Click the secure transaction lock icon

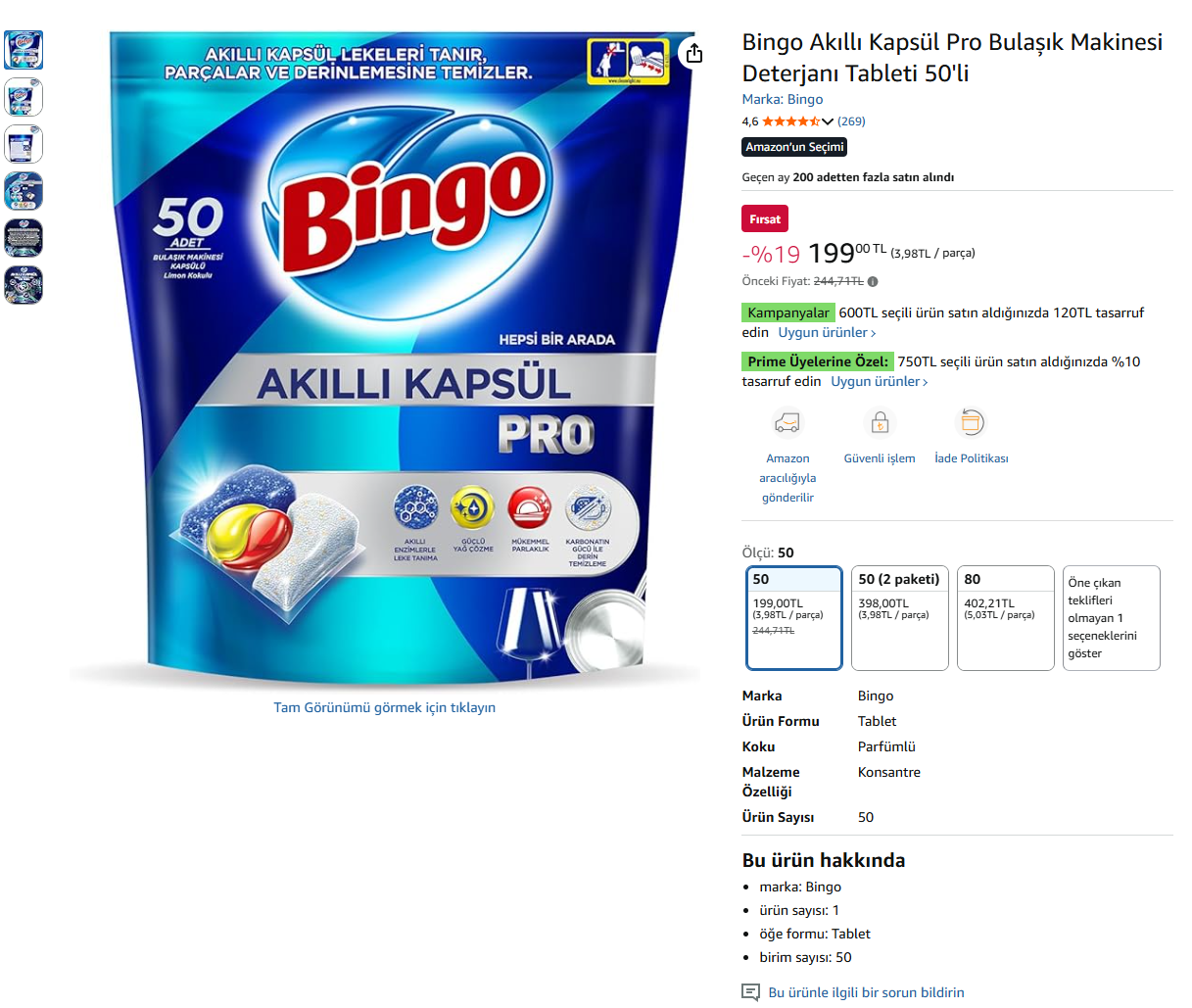click(x=880, y=422)
